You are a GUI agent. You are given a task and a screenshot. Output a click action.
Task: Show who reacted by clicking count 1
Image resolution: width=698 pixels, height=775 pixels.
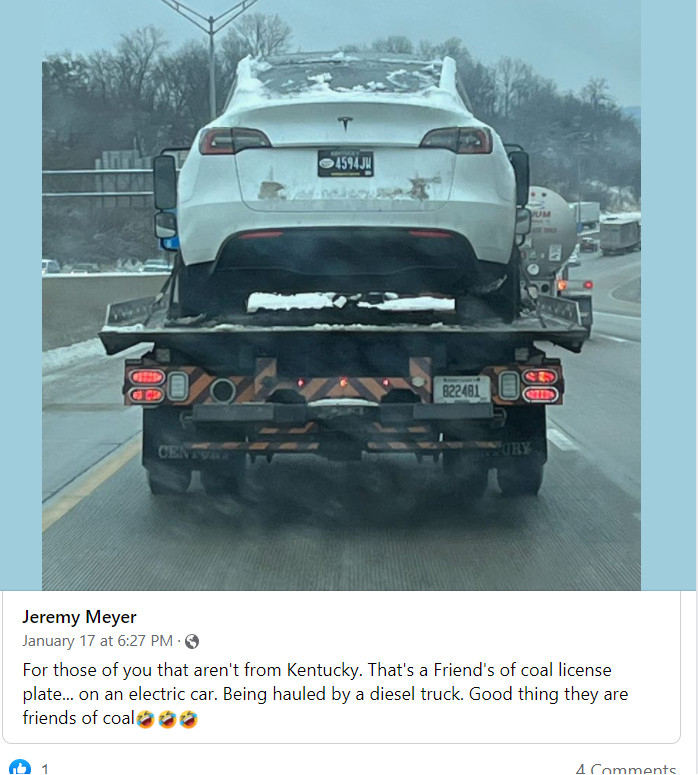(45, 769)
